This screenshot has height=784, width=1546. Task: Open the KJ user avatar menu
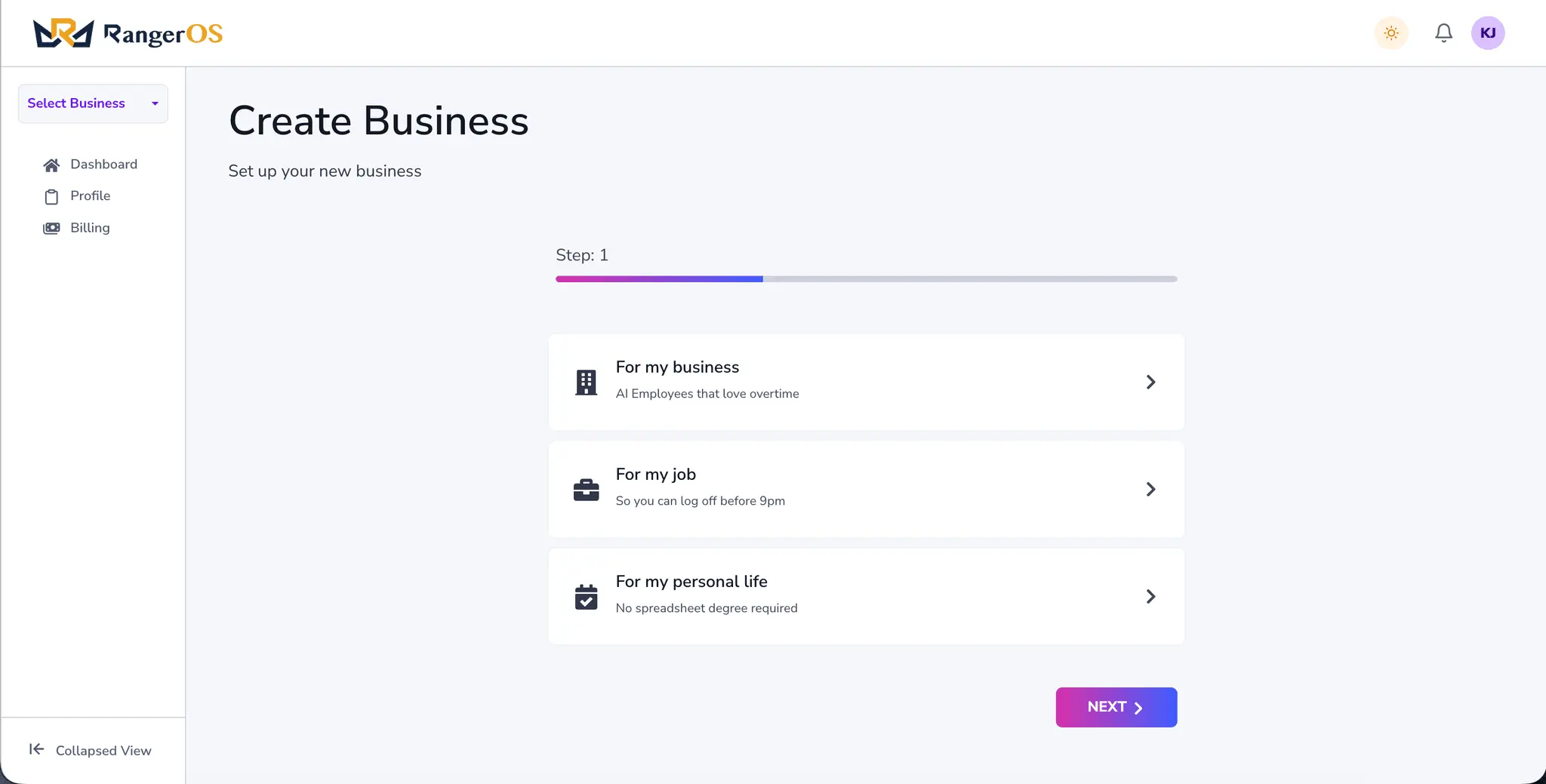1488,33
